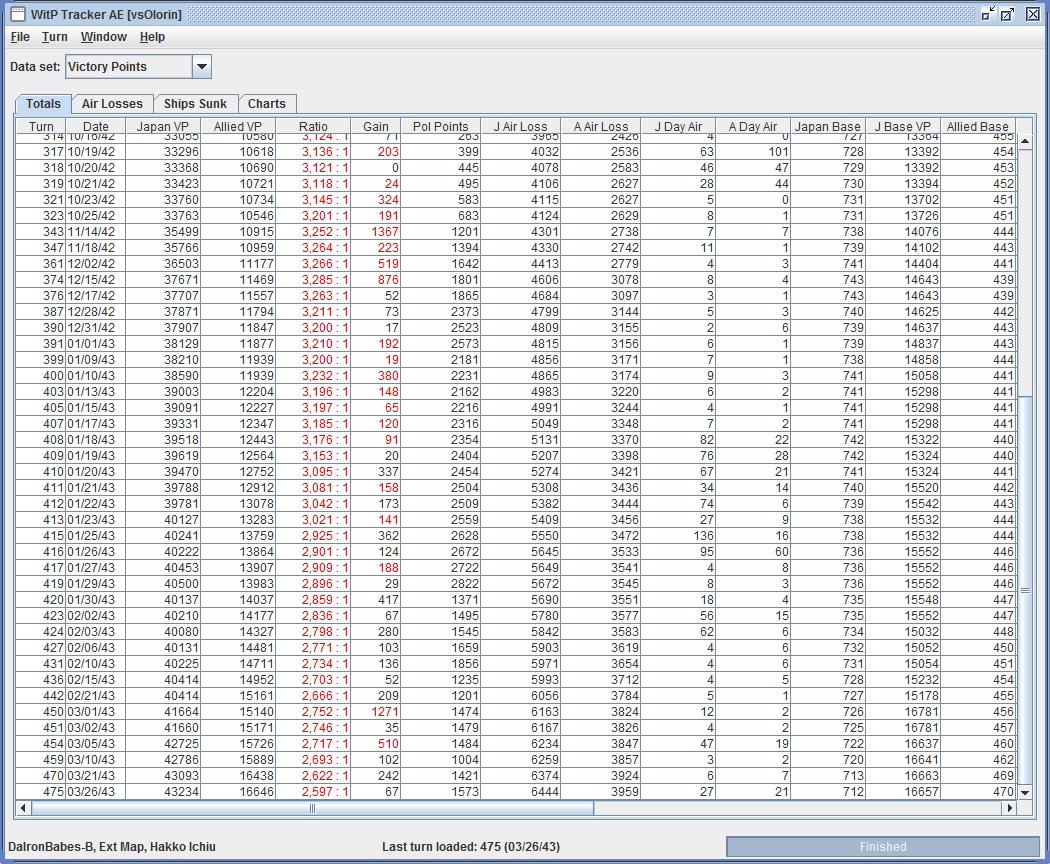The width and height of the screenshot is (1050, 864).
Task: Switch to the Totals tab
Action: click(x=44, y=104)
